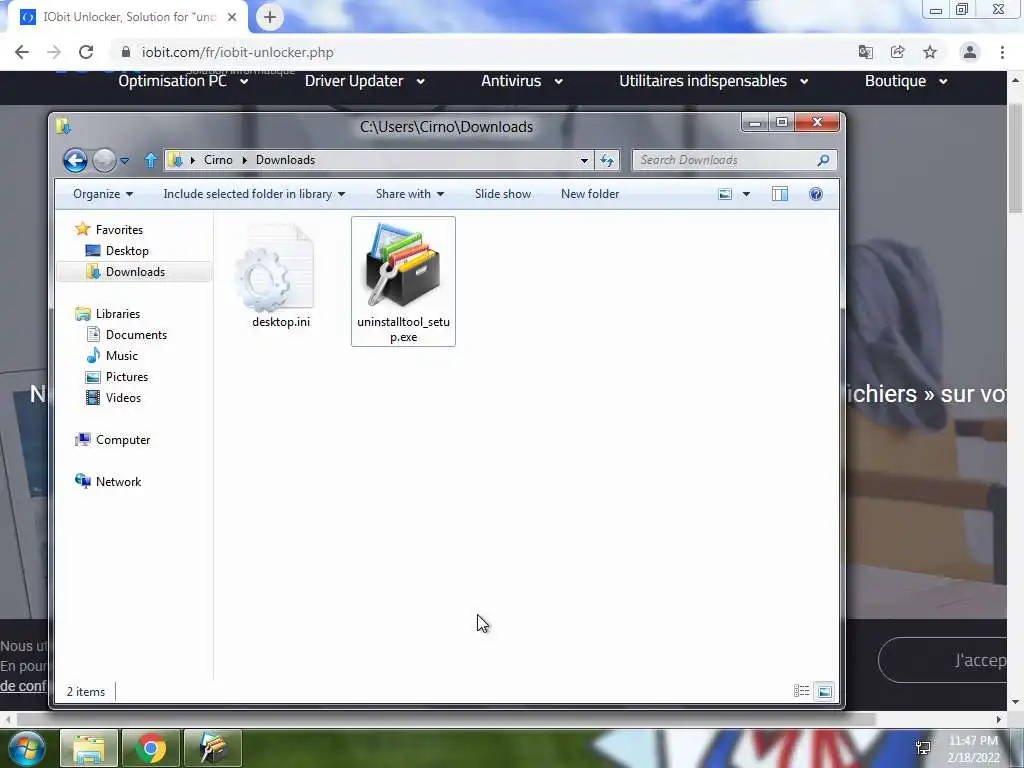This screenshot has height=768, width=1024.
Task: Open Uninstall Tool taskbar icon
Action: pyautogui.click(x=213, y=748)
